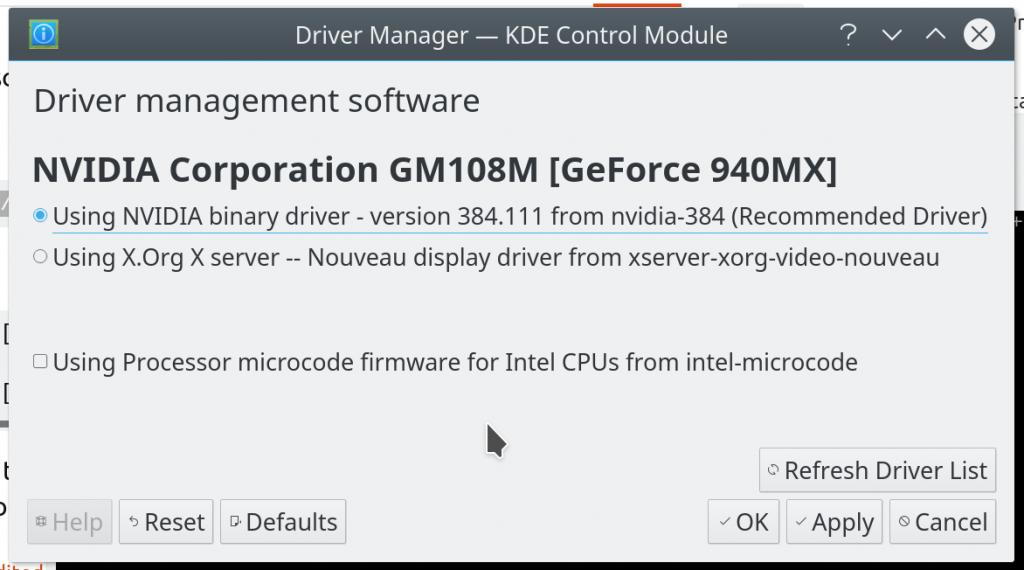Viewport: 1024px width, 570px height.
Task: Click the Apply button
Action: [833, 522]
